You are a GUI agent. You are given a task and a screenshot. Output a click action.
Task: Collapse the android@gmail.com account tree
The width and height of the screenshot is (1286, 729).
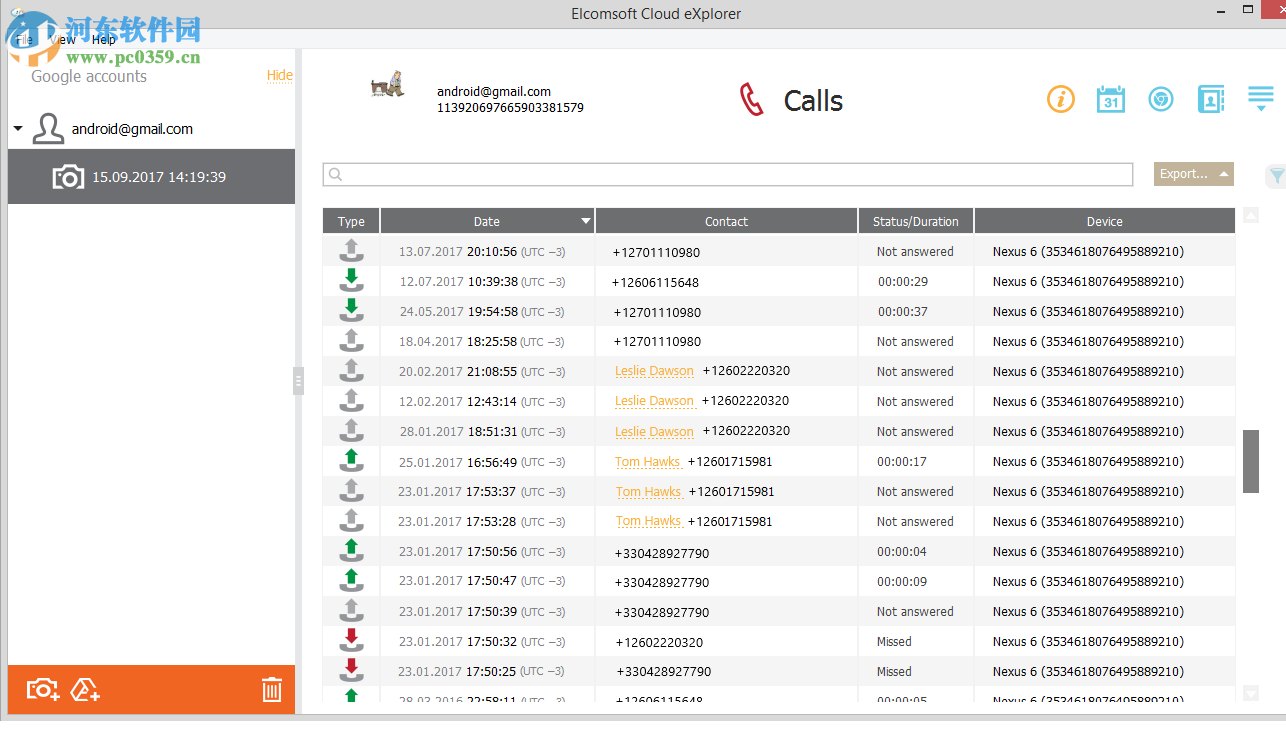click(18, 129)
